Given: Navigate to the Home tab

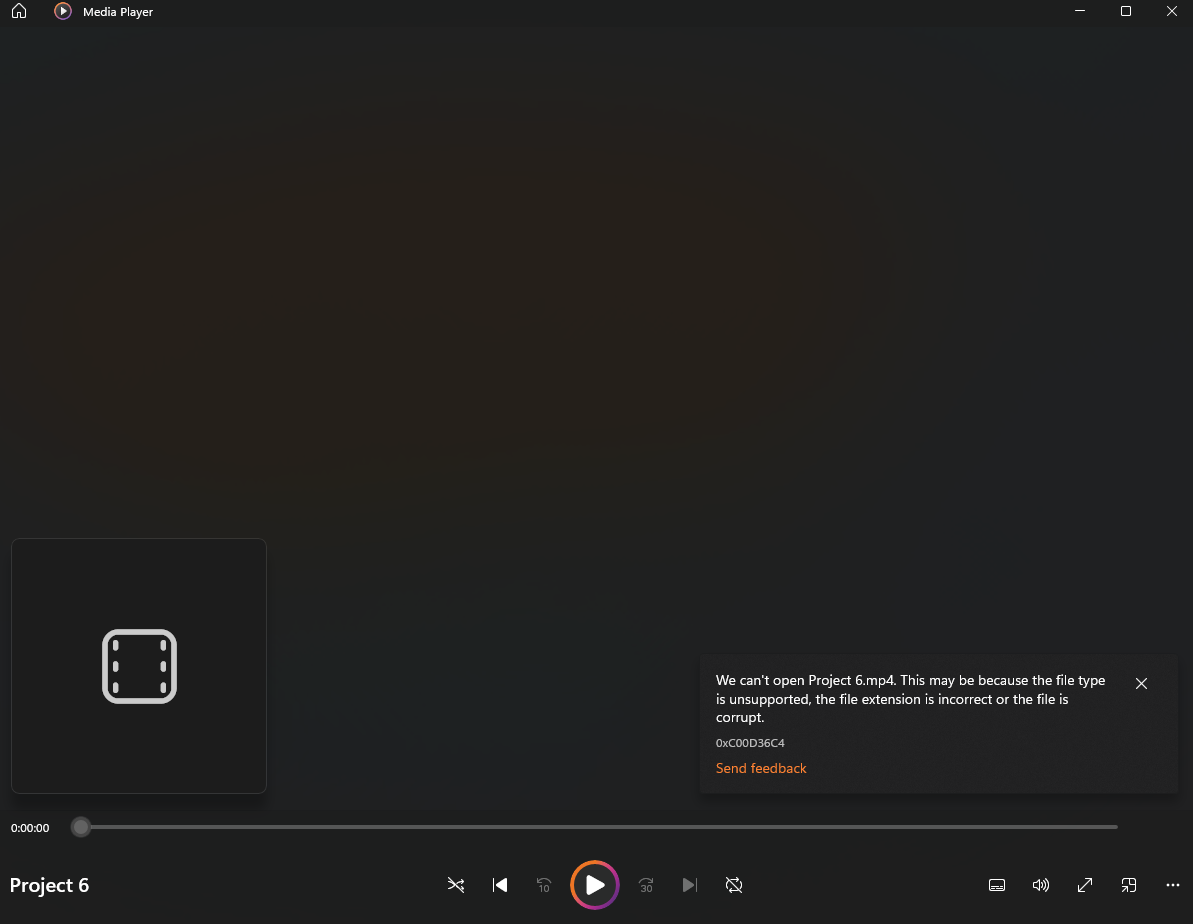Looking at the screenshot, I should point(18,11).
